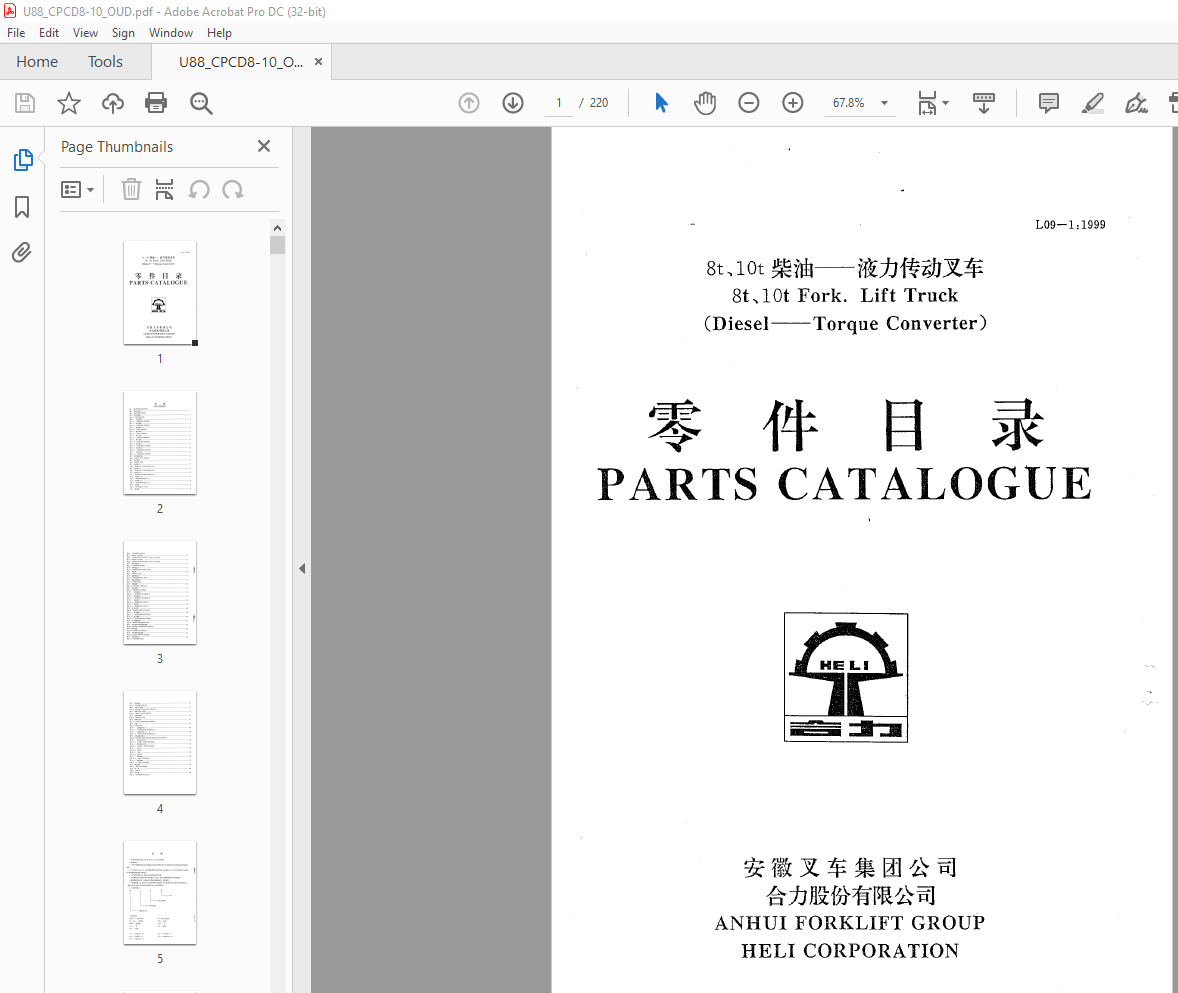
Task: Click the page number input field
Action: (559, 103)
